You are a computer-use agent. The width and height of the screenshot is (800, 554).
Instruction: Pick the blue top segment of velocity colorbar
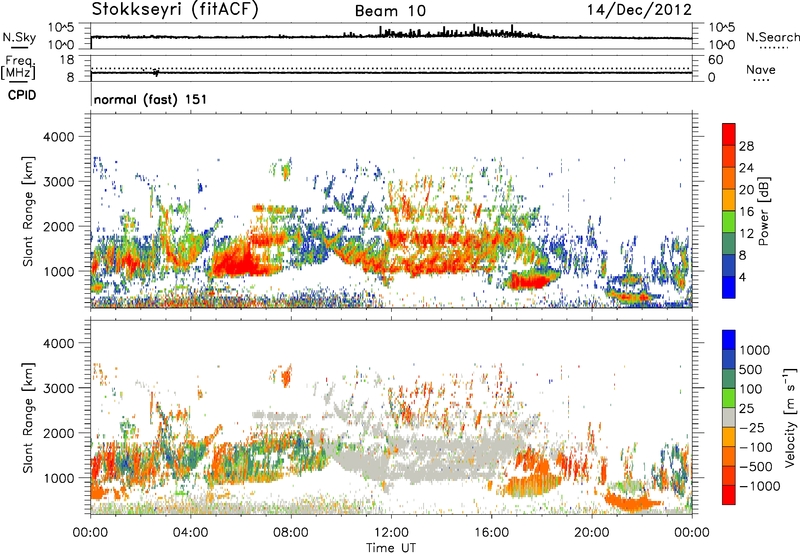[729, 340]
